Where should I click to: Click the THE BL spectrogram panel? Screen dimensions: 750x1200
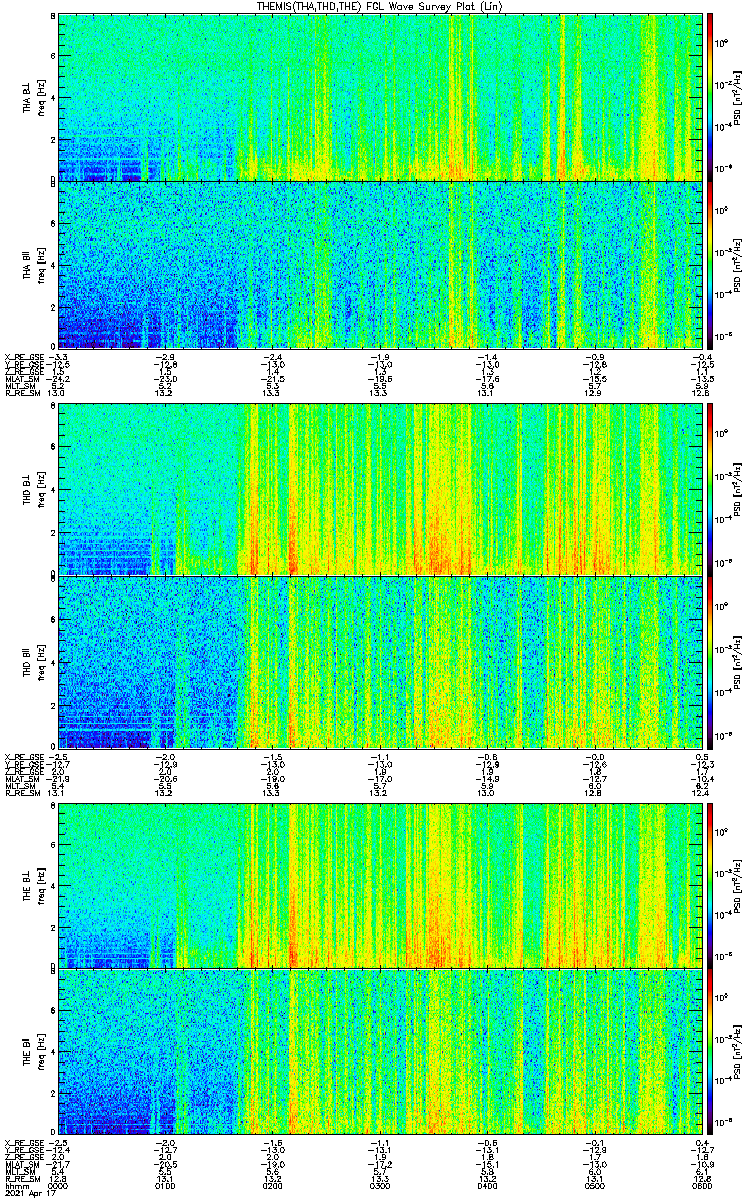[380, 884]
